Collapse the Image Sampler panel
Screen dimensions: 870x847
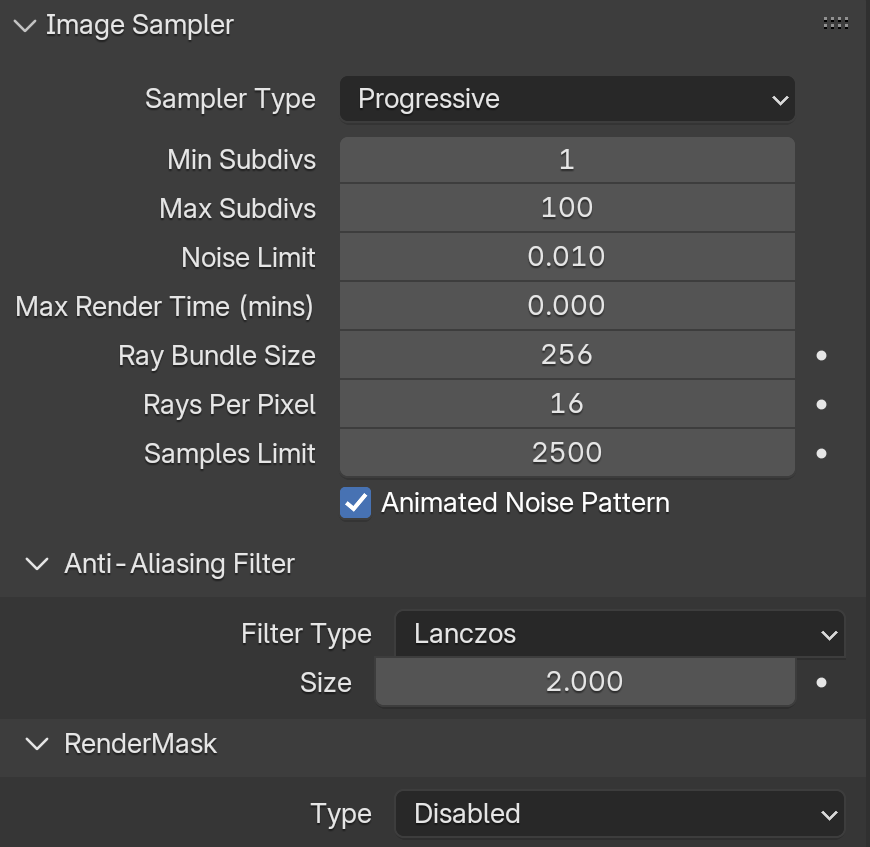(25, 26)
